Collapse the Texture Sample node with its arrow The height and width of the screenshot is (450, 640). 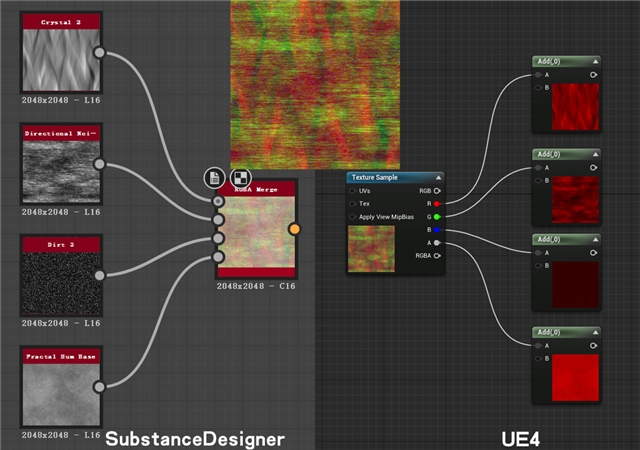click(x=438, y=177)
